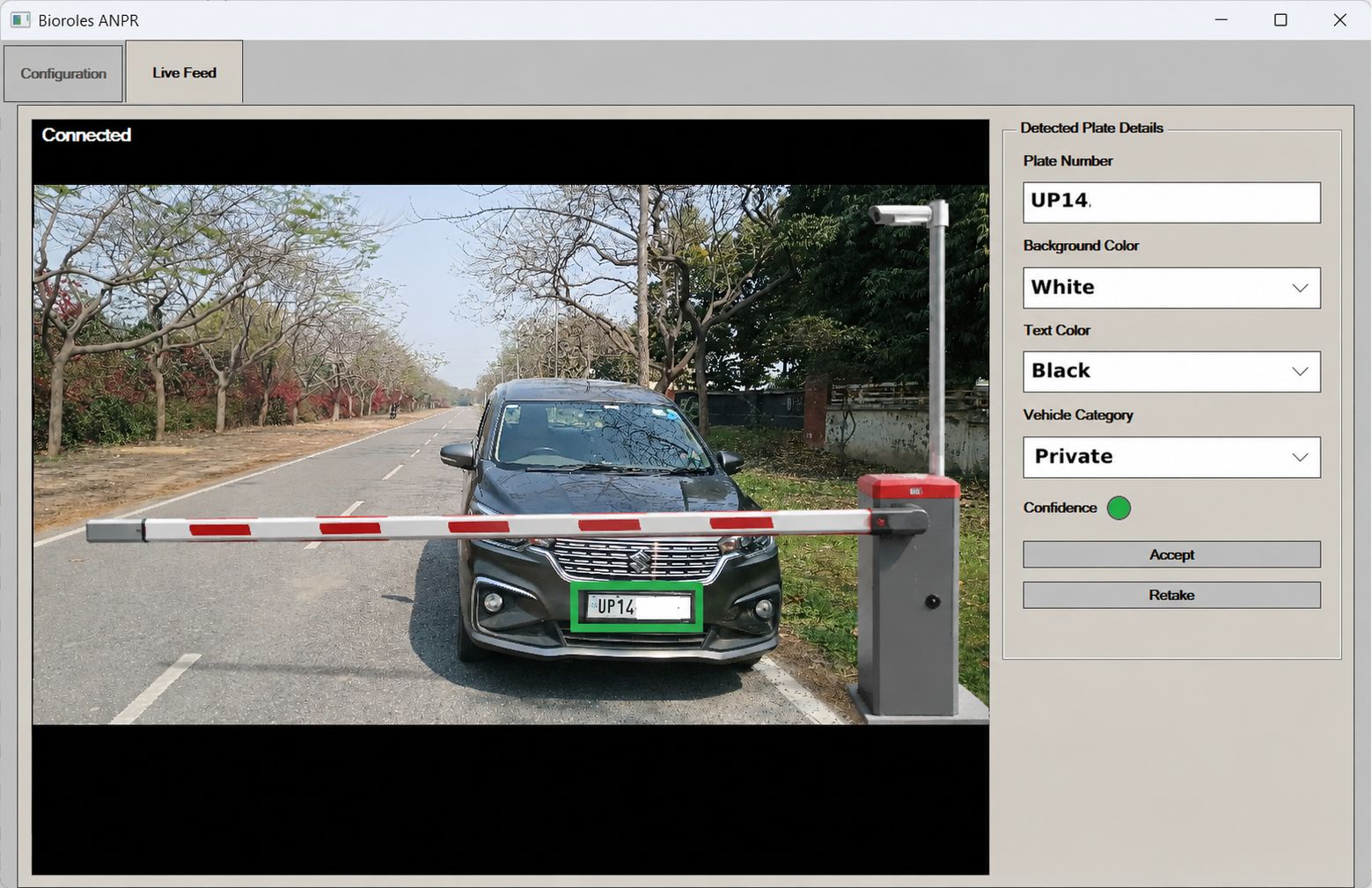Screen dimensions: 1372x888
Task: Click the Confidence label
Action: tap(1060, 508)
